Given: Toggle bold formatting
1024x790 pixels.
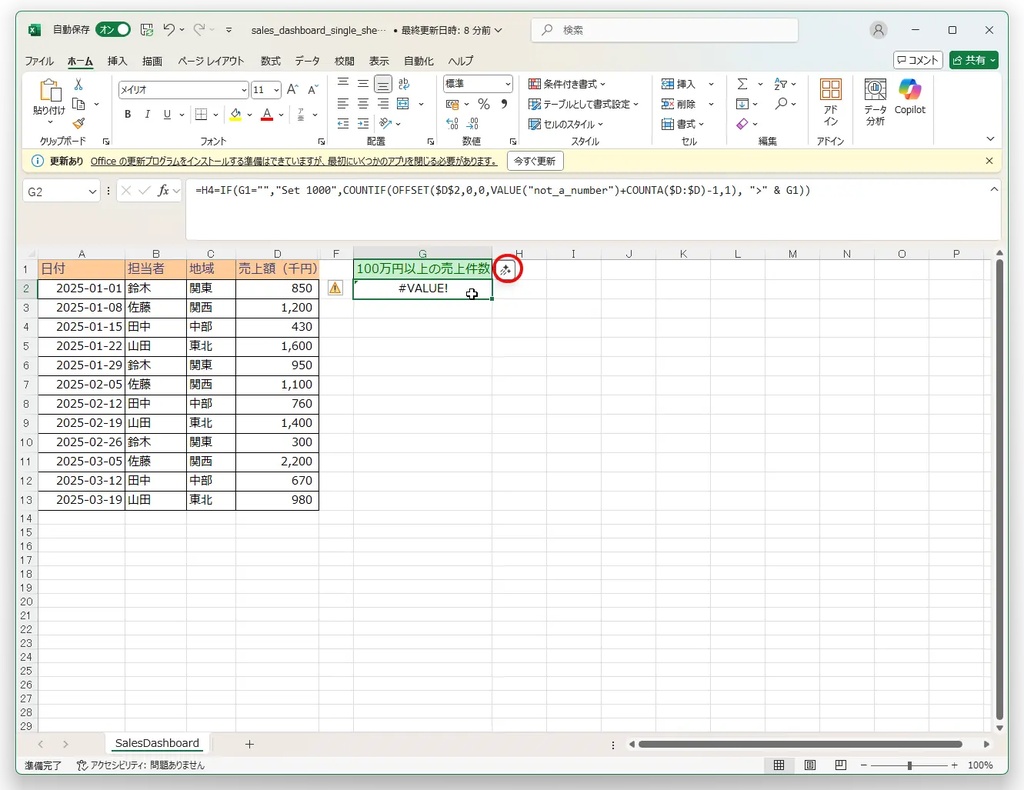Looking at the screenshot, I should (x=128, y=115).
